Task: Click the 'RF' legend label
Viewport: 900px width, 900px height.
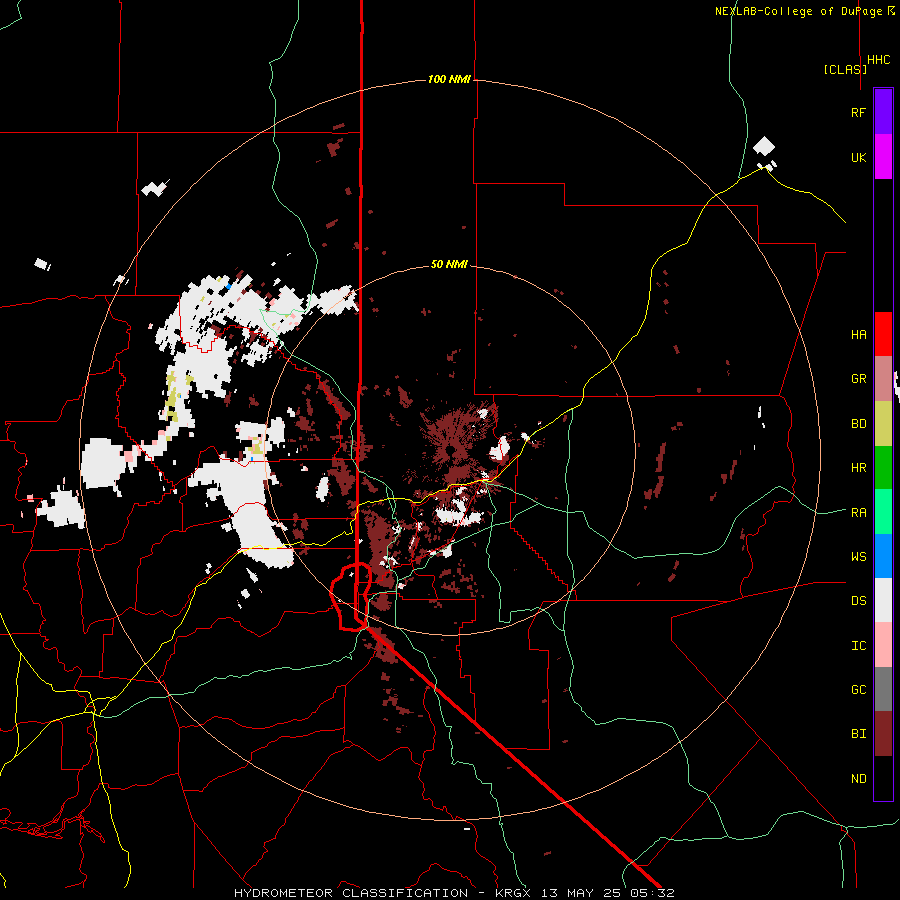Action: coord(858,112)
